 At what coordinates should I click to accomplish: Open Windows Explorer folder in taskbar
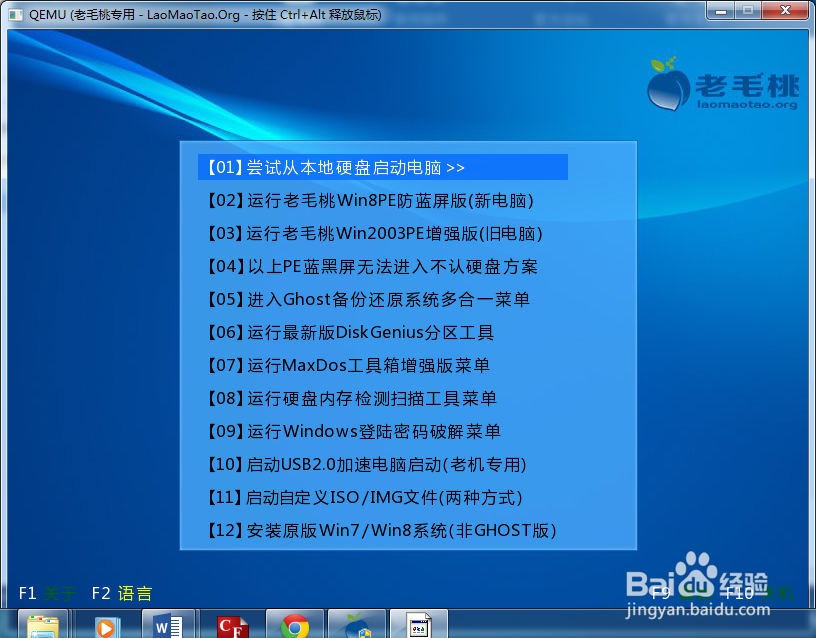pos(43,624)
